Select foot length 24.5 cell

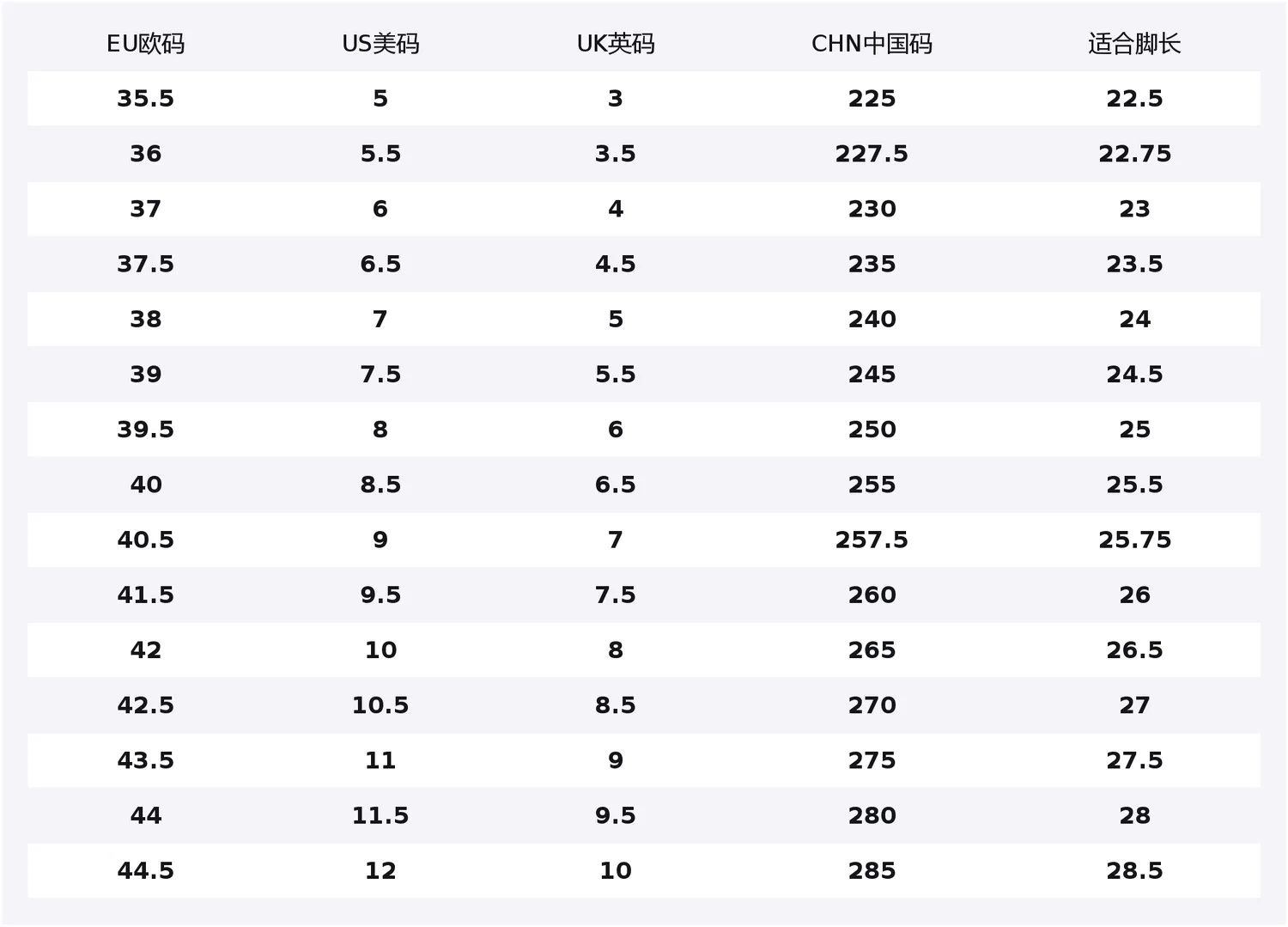click(1134, 375)
